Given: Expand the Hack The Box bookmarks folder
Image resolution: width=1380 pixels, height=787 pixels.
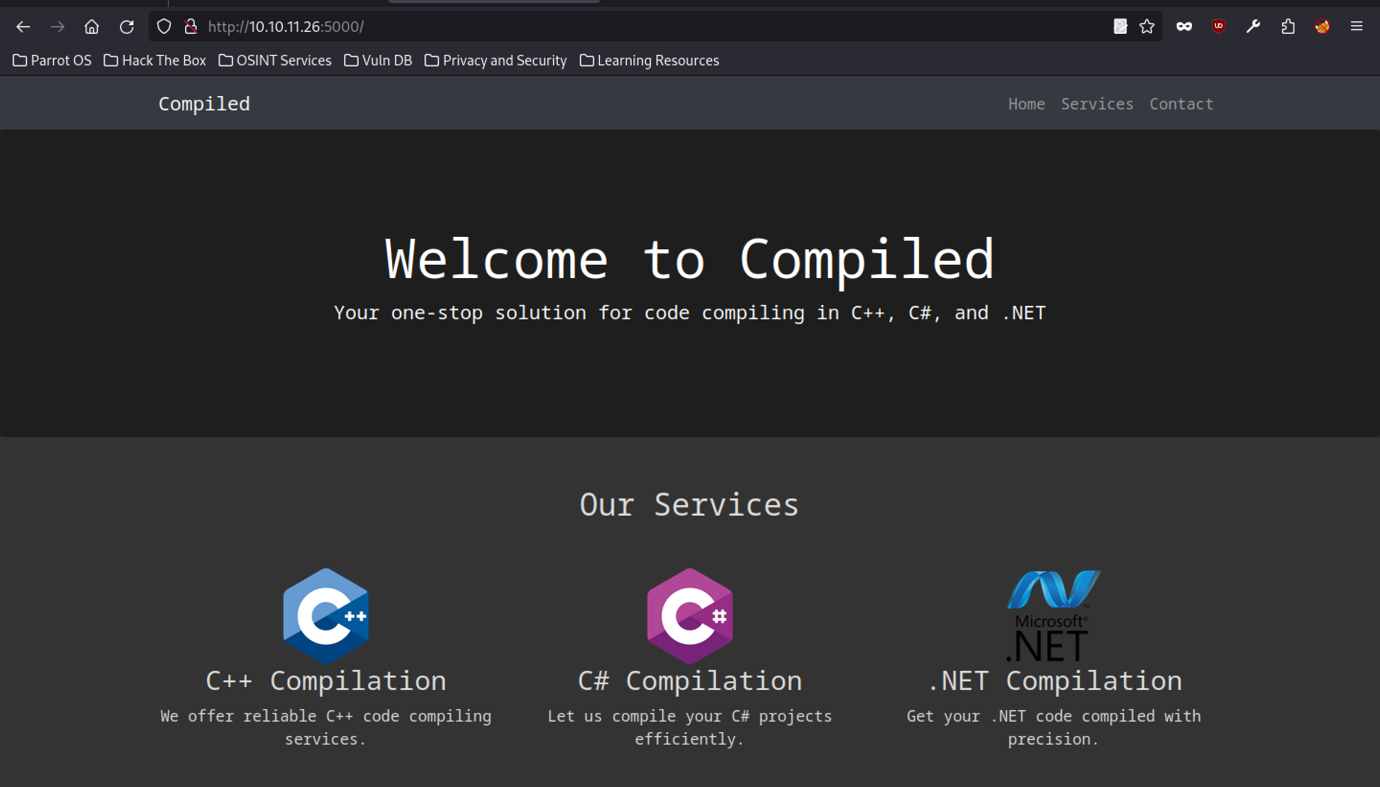Looking at the screenshot, I should click(x=155, y=61).
